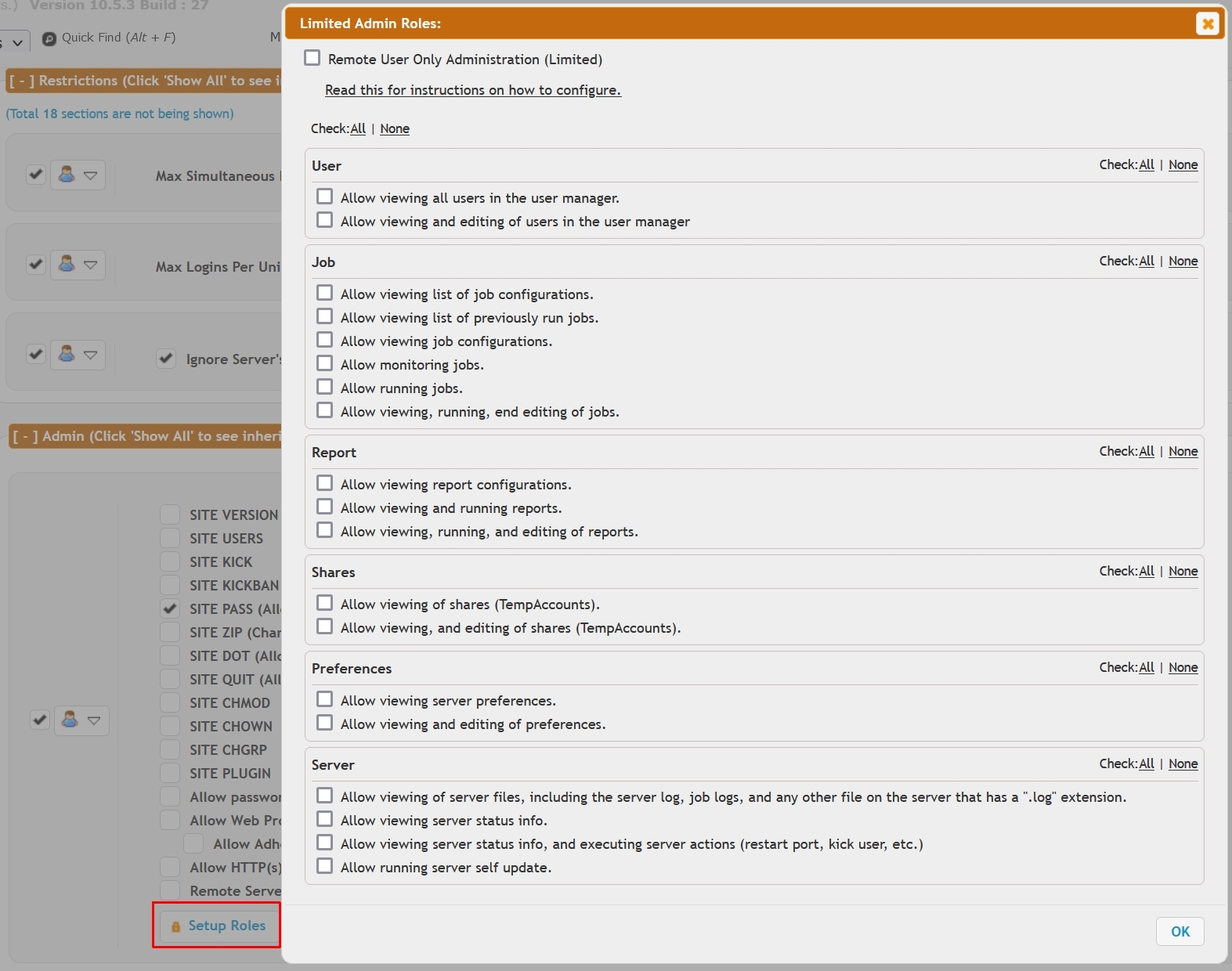Check Allow viewing server status info and executing actions

pyautogui.click(x=325, y=843)
